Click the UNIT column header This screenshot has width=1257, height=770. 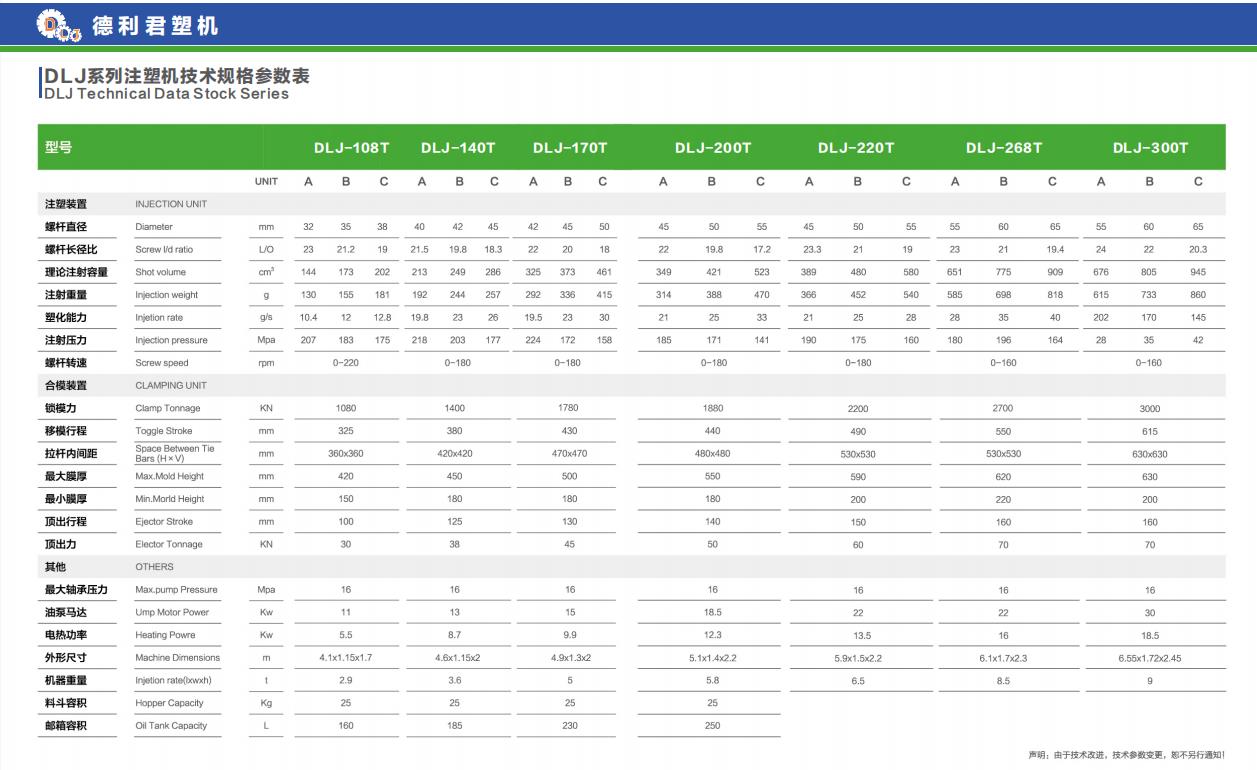(266, 182)
